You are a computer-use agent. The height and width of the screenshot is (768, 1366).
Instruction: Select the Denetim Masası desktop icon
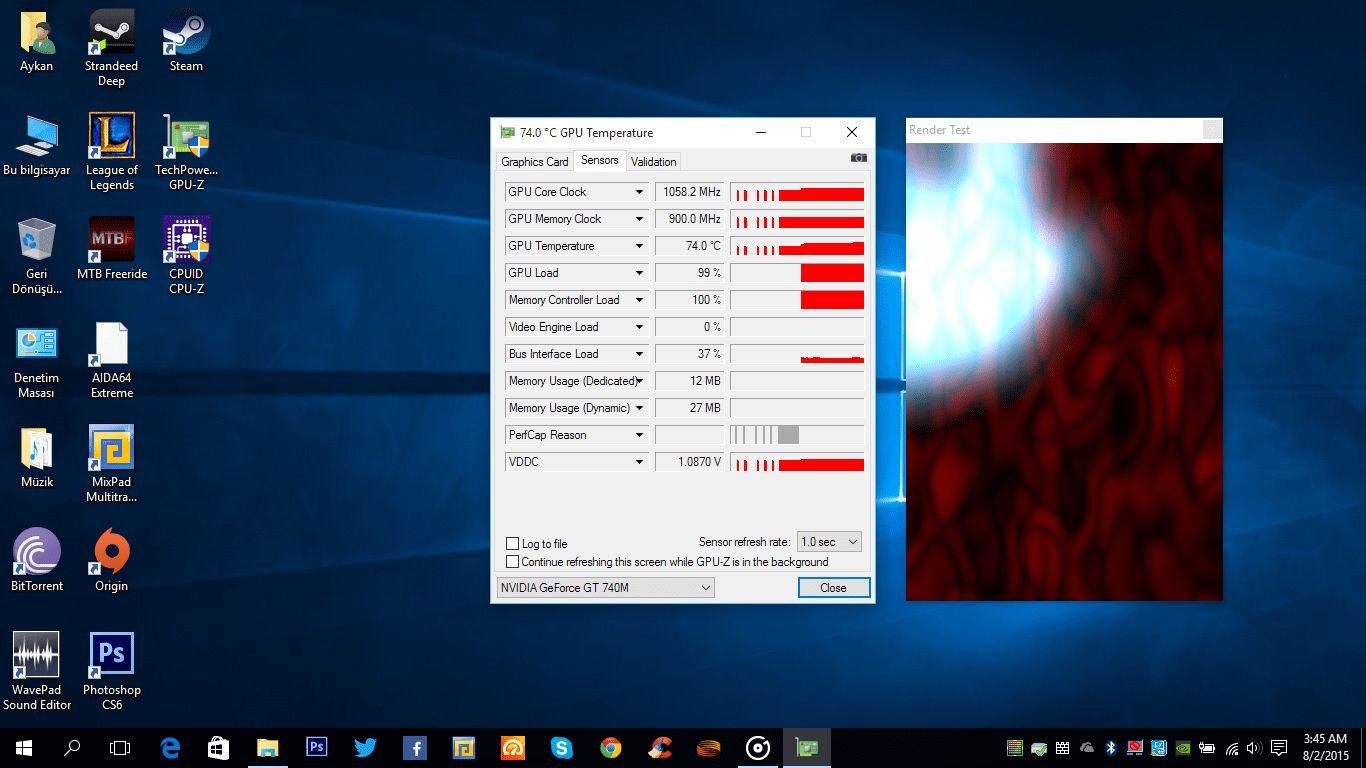coord(37,360)
